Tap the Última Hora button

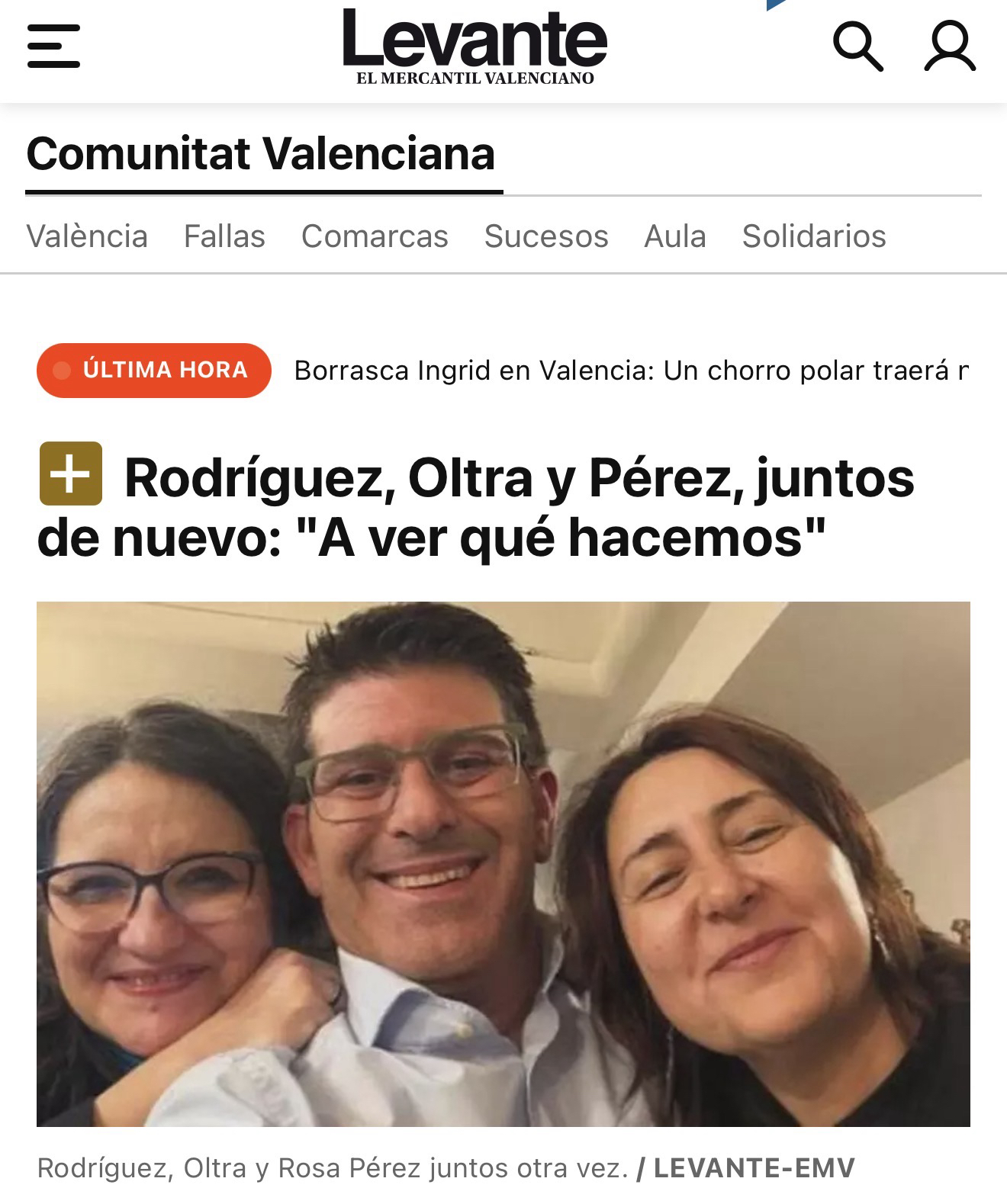(x=154, y=371)
